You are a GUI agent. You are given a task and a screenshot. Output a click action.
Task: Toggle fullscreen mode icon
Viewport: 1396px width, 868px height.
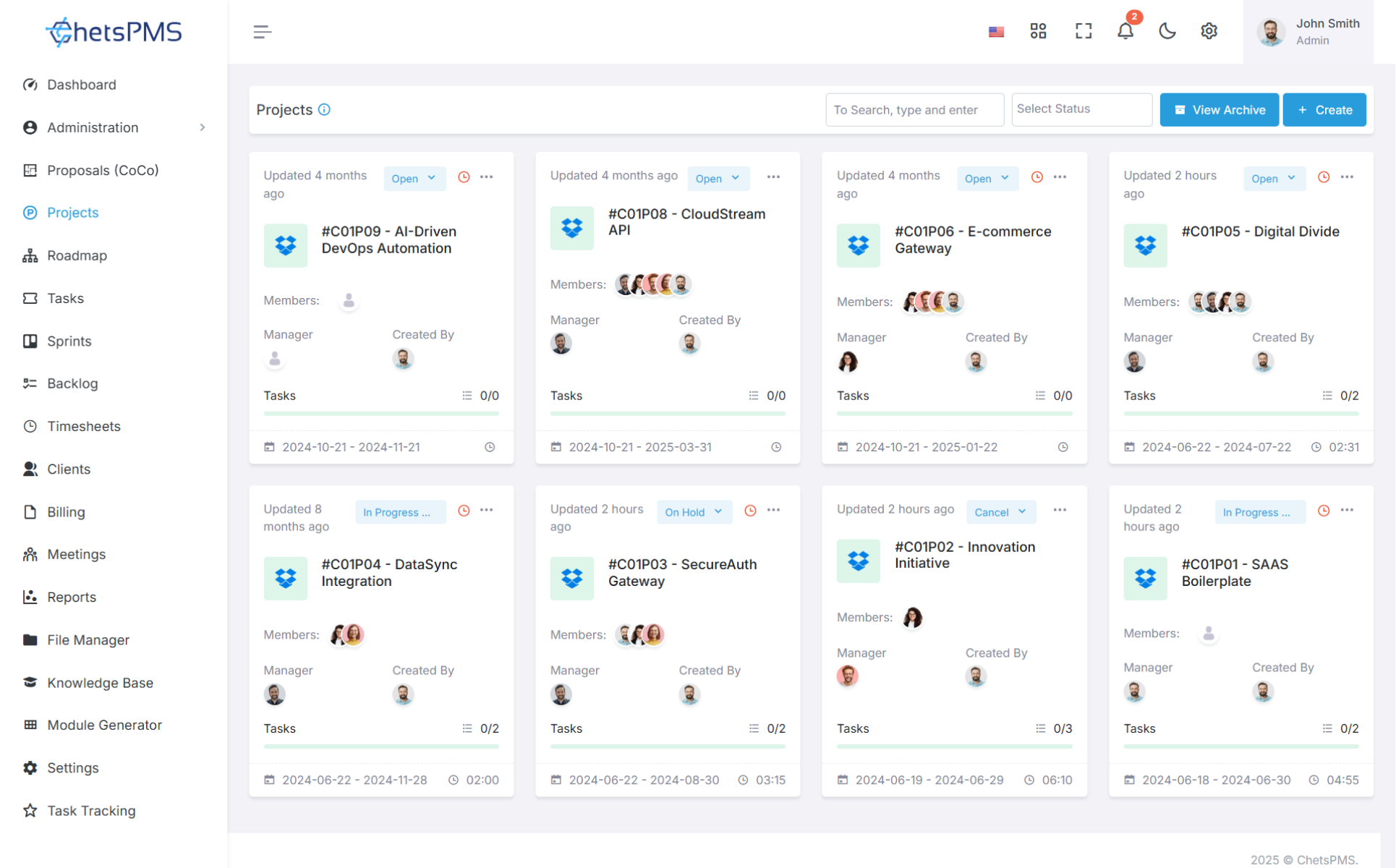(1083, 31)
